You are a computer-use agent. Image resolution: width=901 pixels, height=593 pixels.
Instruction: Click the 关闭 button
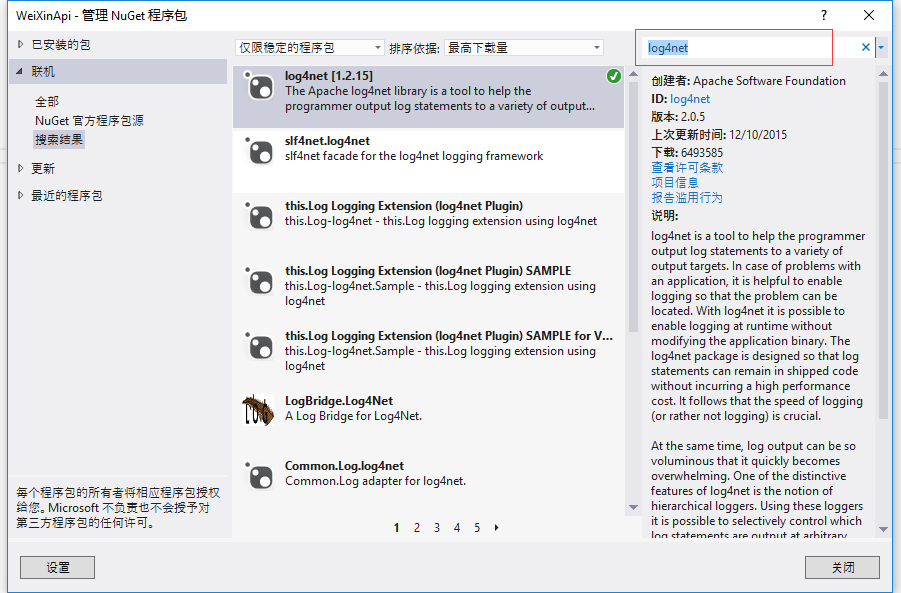[842, 568]
